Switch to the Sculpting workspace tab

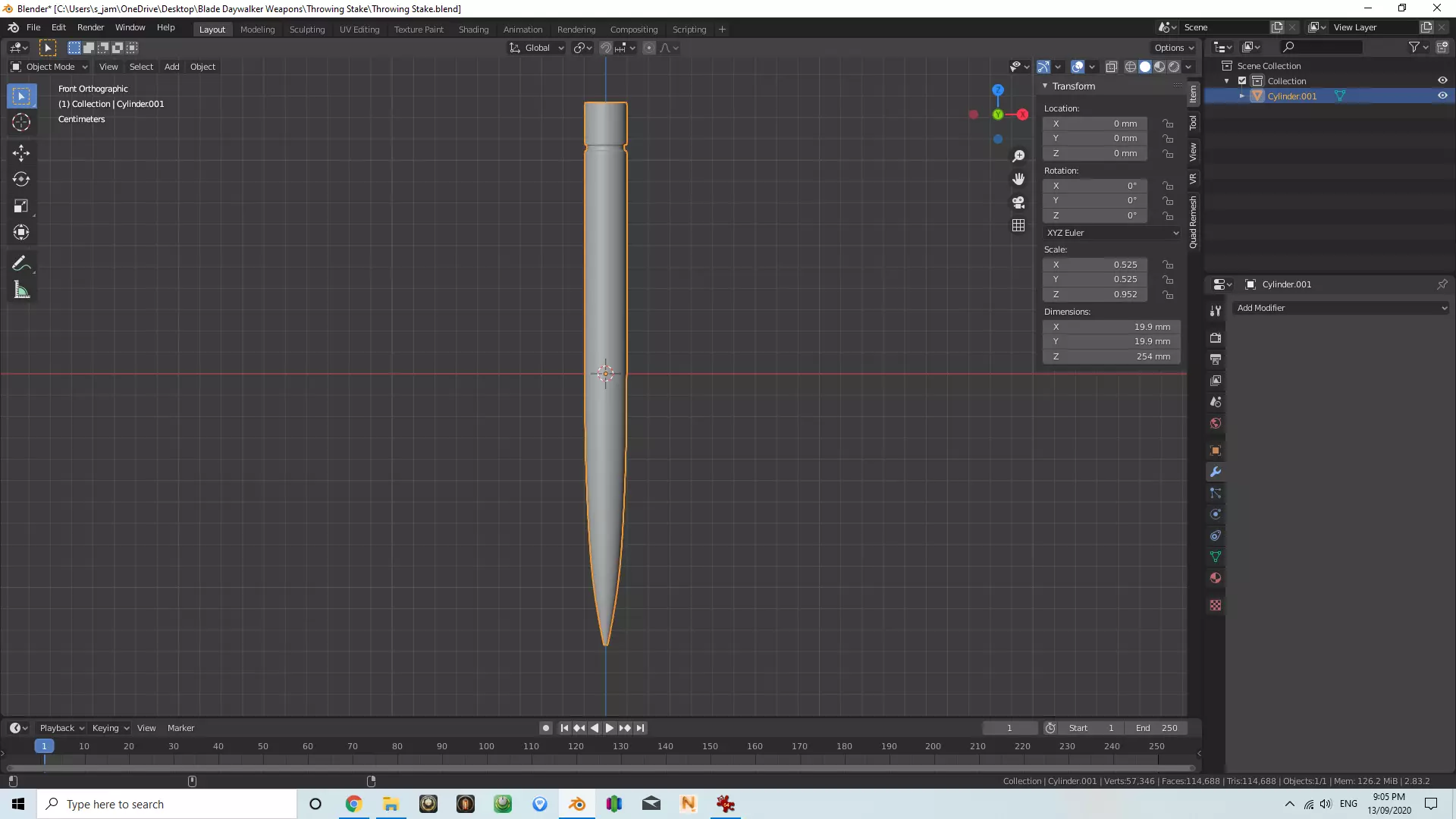coord(306,30)
